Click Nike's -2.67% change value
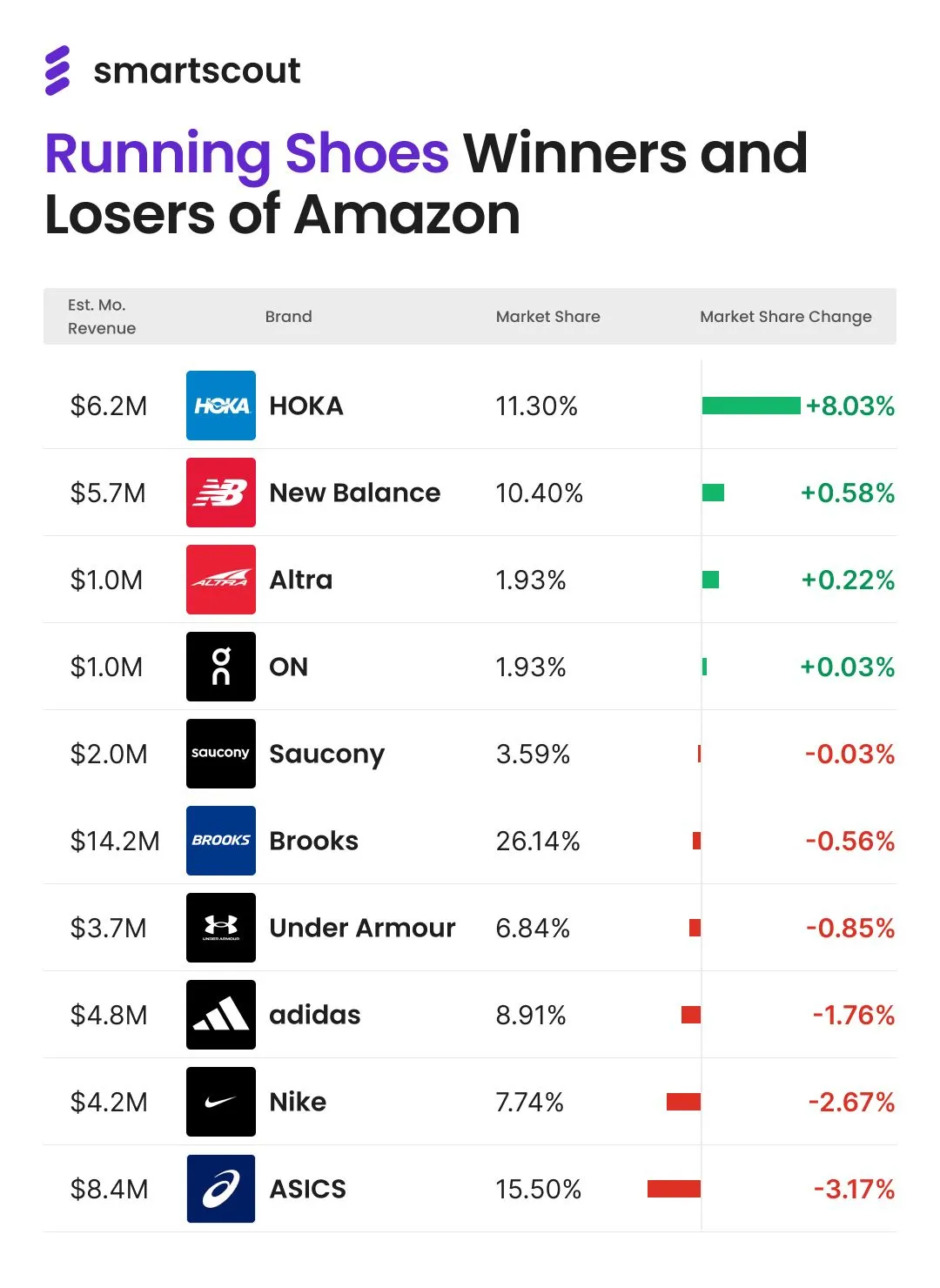 point(851,1102)
